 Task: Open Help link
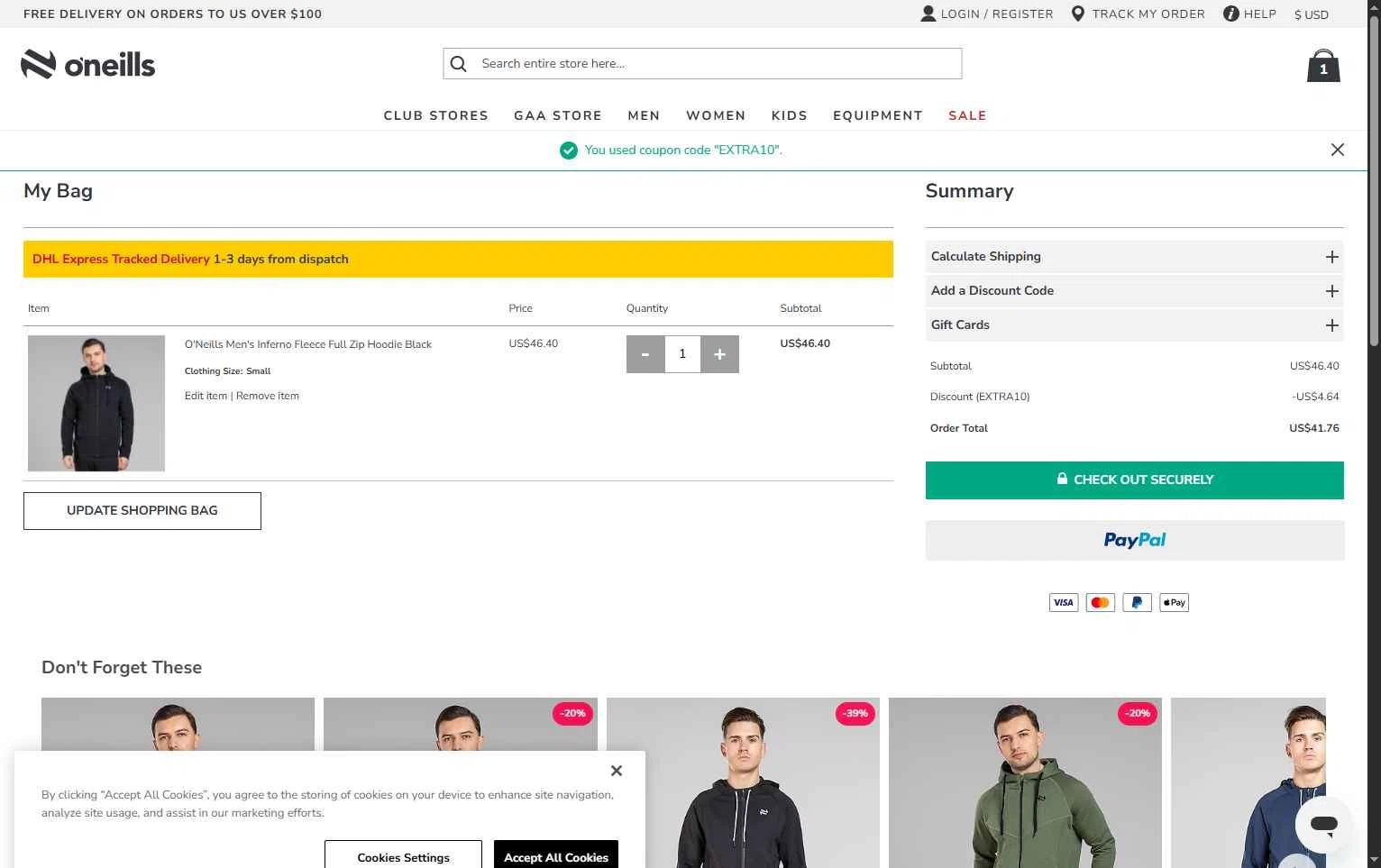pos(1259,14)
